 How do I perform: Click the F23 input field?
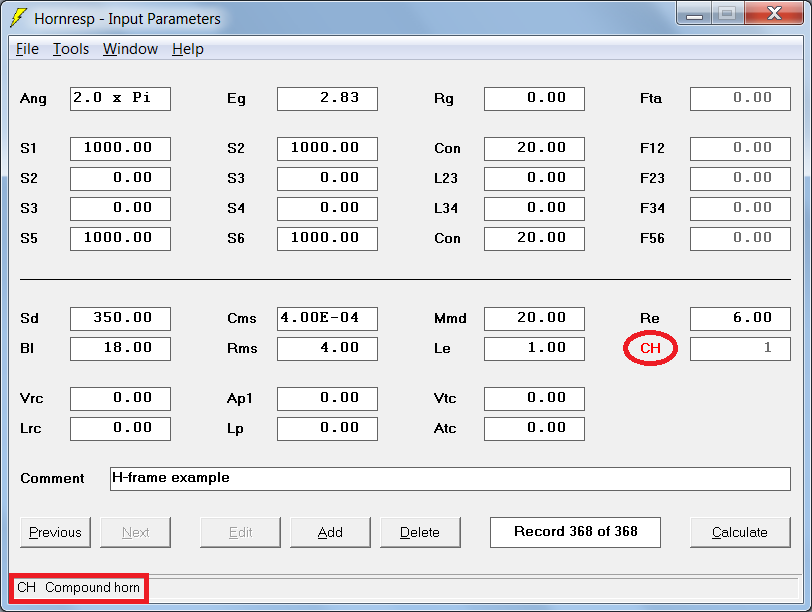click(741, 179)
